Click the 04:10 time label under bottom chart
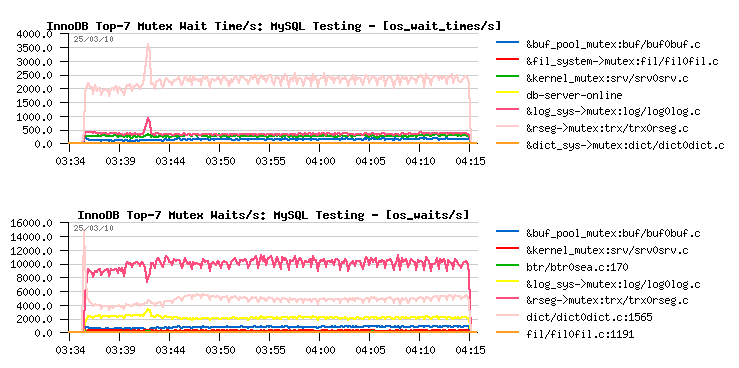This screenshot has width=739, height=368. click(x=420, y=350)
